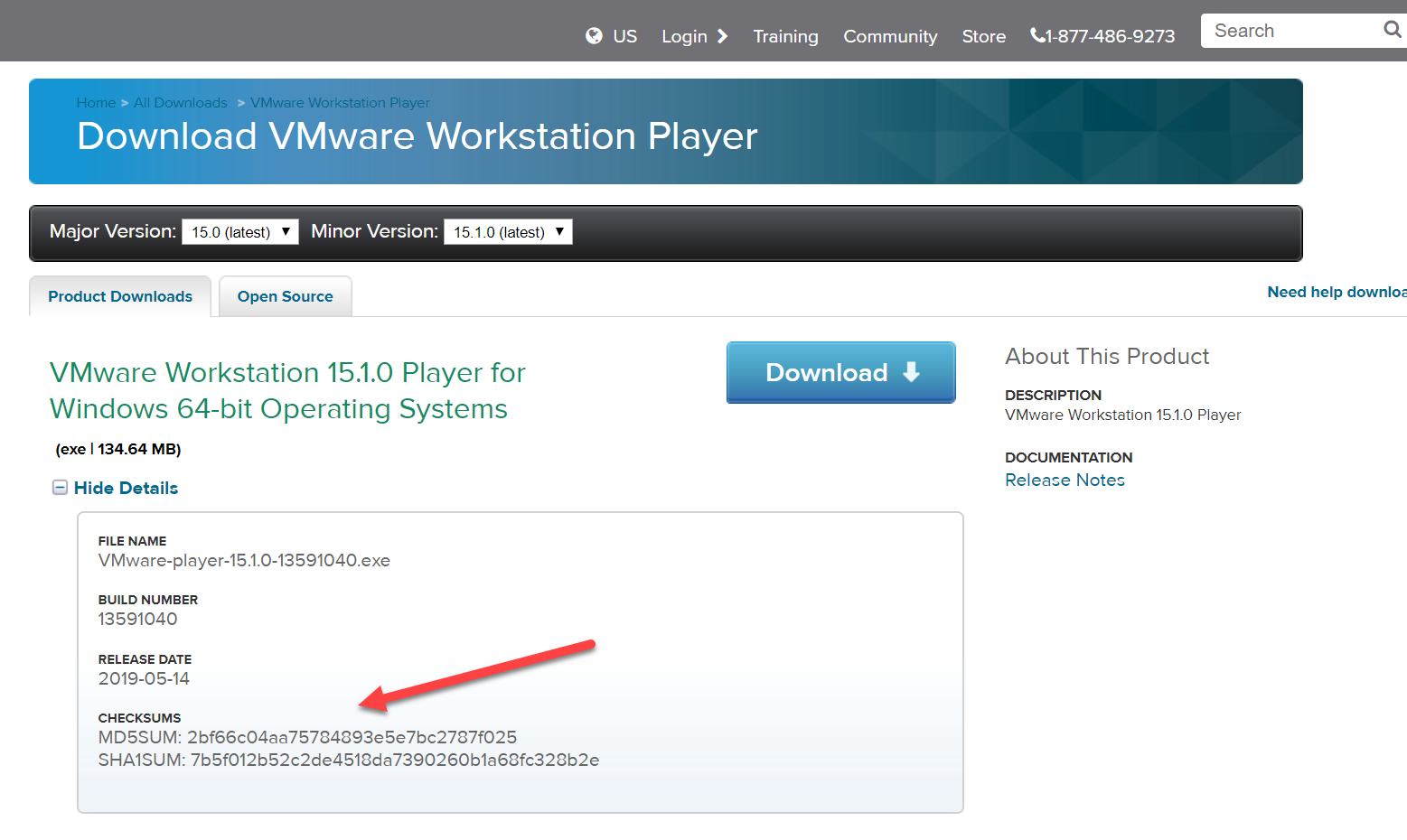The image size is (1407, 840).
Task: Open the All Downloads breadcrumb
Action: [x=181, y=103]
